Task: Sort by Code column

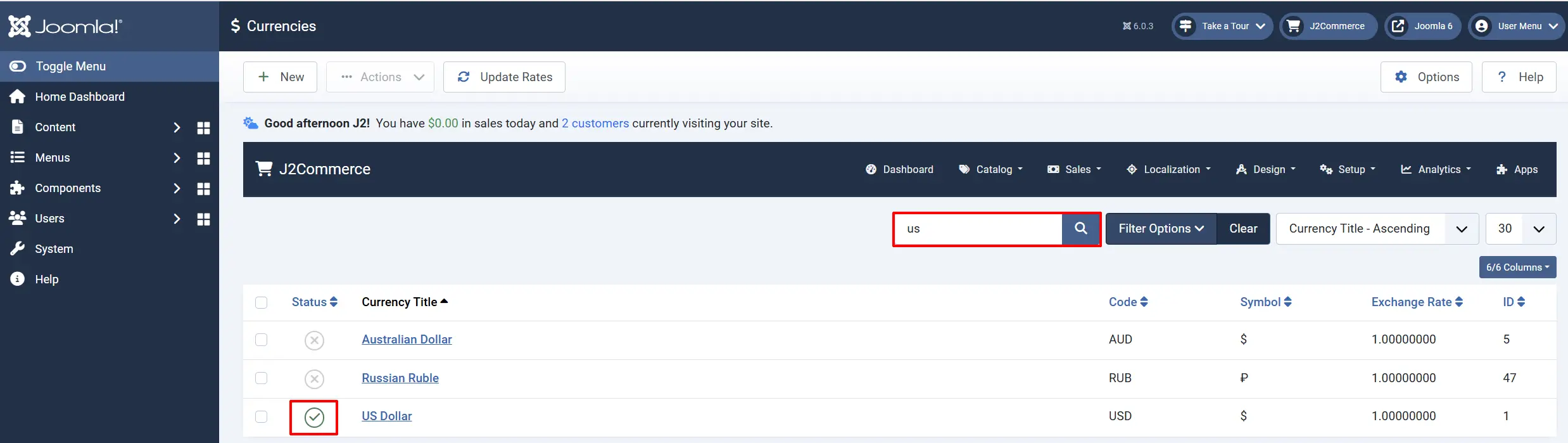Action: coord(1128,302)
